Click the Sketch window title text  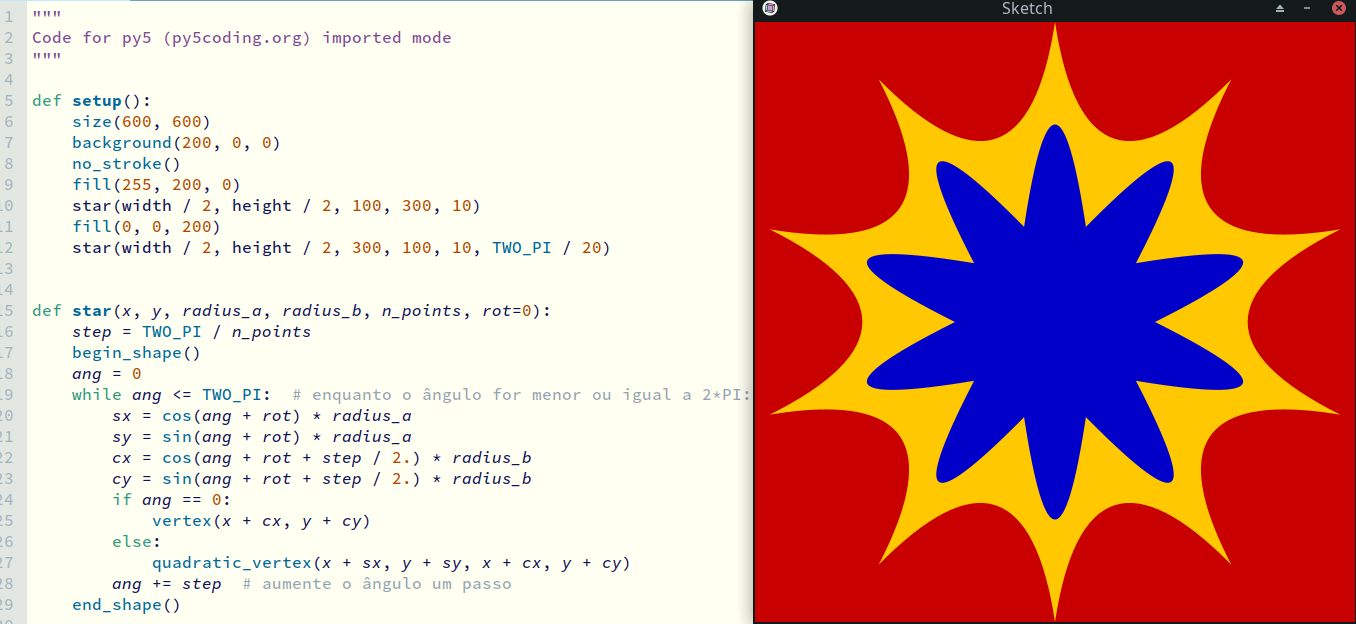point(1026,9)
